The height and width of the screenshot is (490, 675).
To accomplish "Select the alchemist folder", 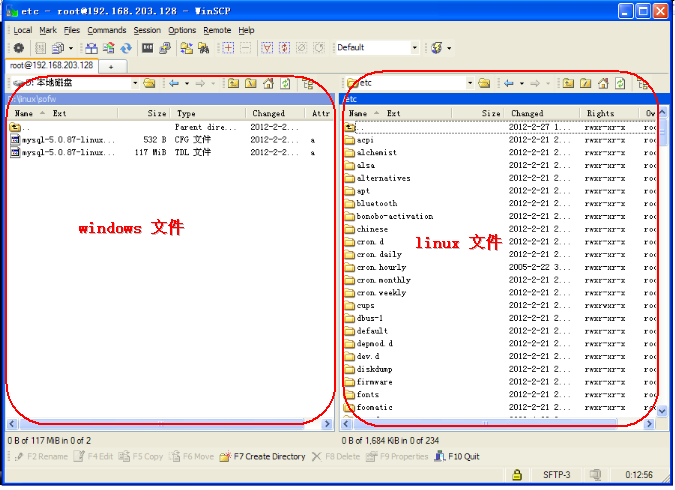I will tap(371, 152).
